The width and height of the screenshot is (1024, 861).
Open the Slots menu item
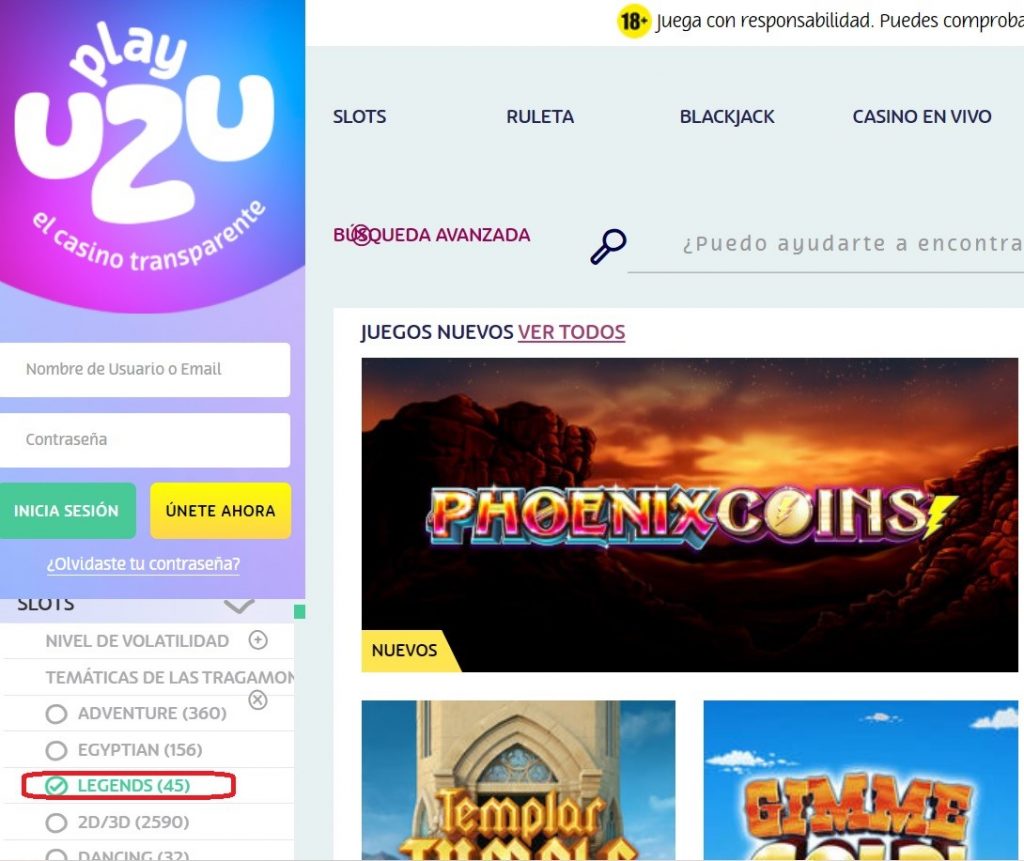[359, 117]
